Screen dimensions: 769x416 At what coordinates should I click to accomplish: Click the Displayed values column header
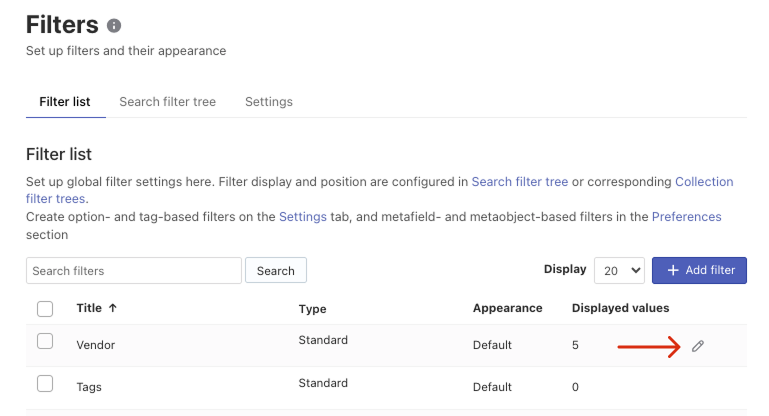coord(620,308)
